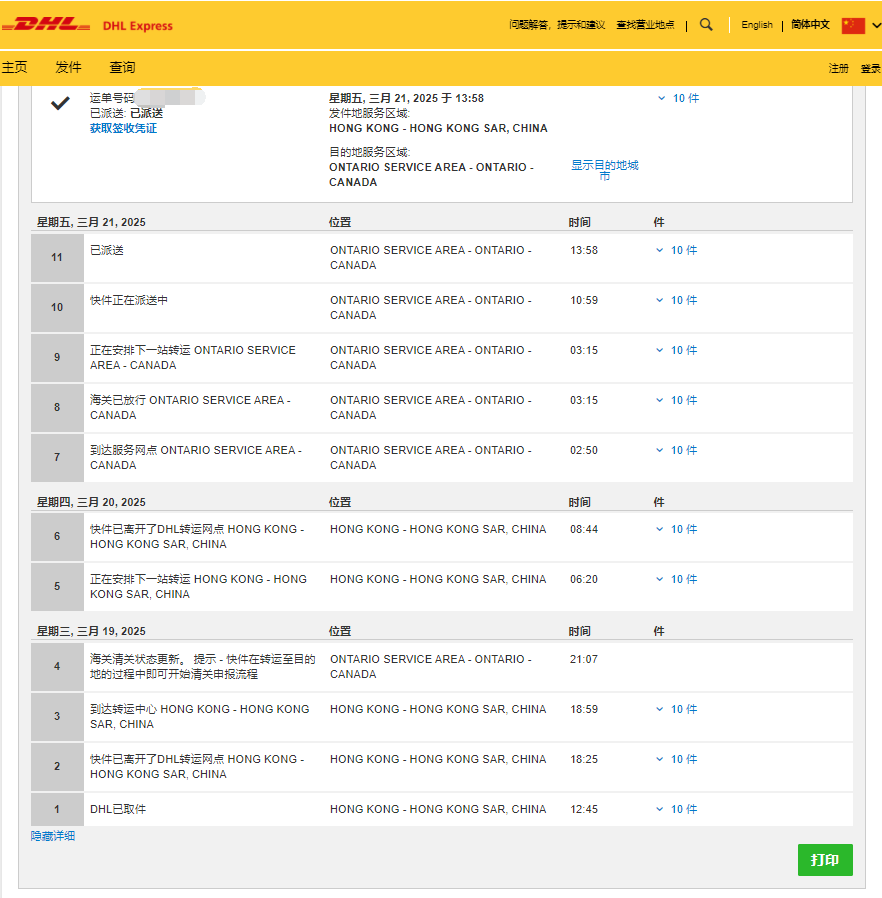Go to 主页 menu
Viewport: 882px width, 898px height.
(x=14, y=67)
